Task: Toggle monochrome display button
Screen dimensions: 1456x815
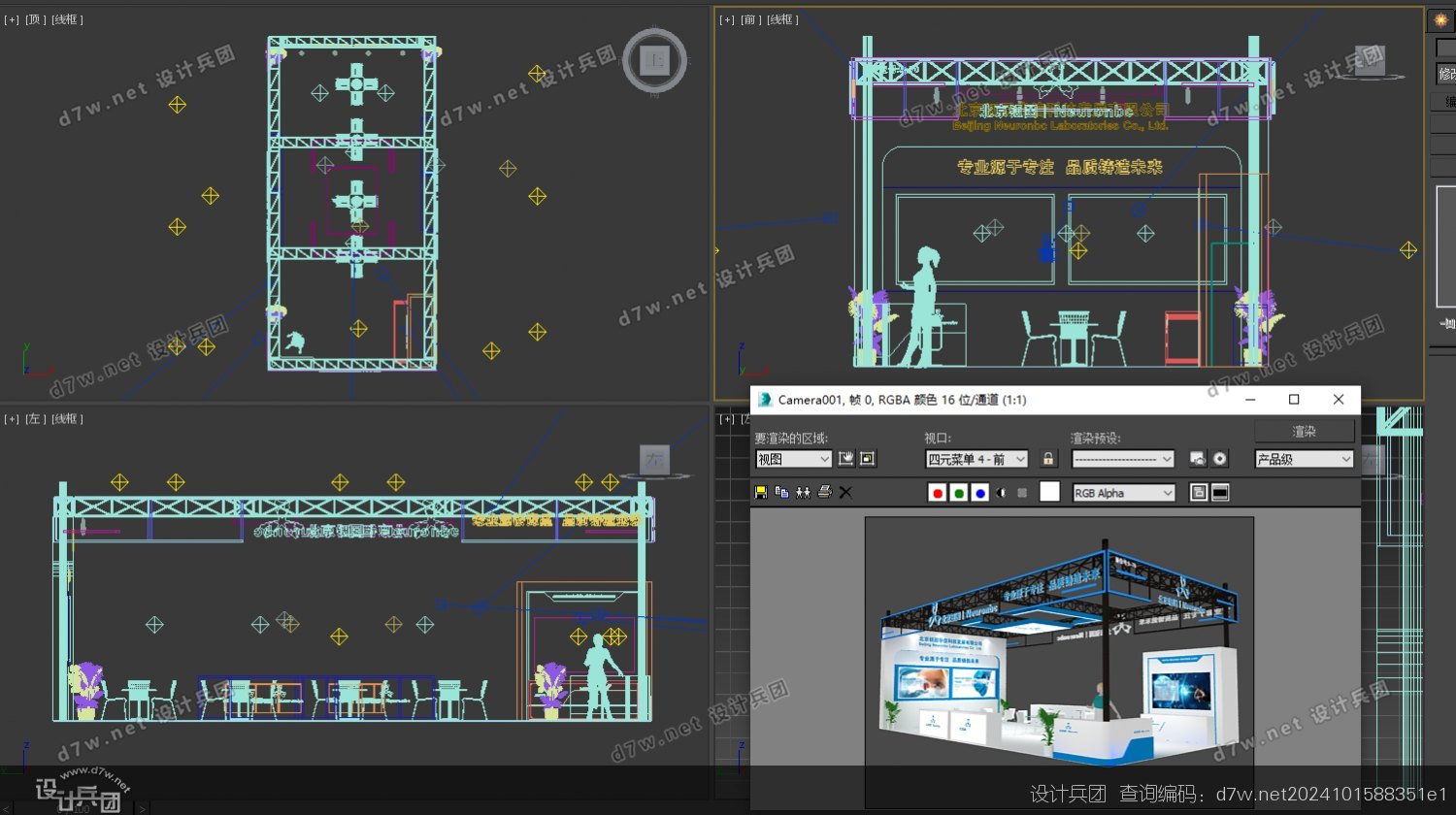Action: [1022, 493]
